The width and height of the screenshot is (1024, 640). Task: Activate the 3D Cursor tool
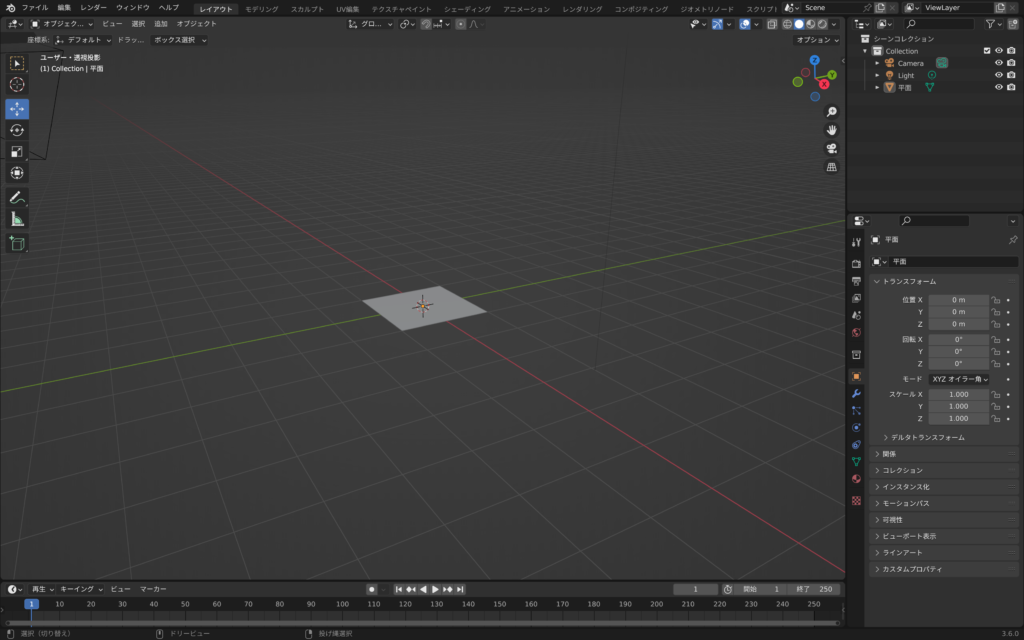tap(17, 84)
